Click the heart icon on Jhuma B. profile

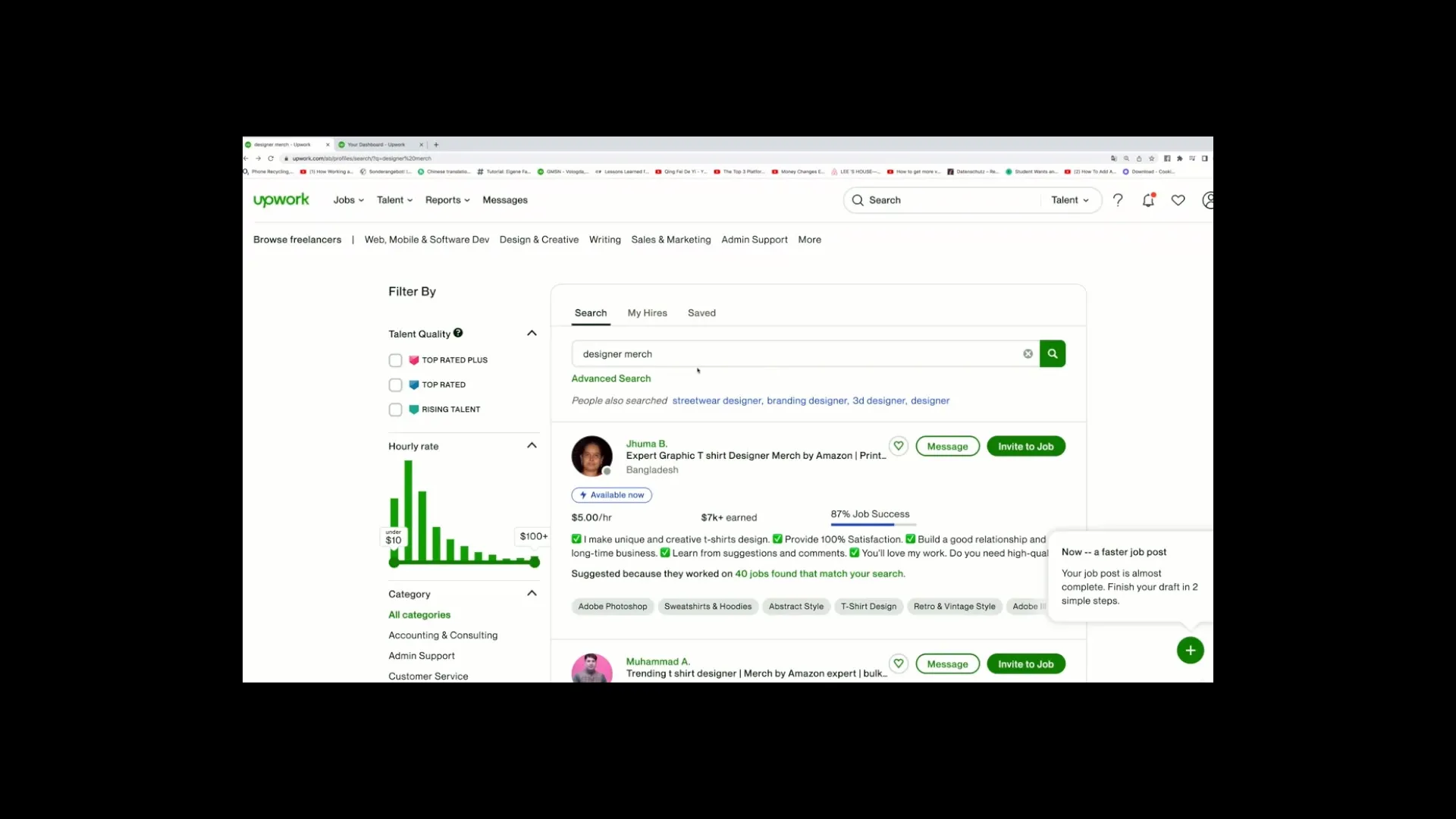tap(898, 446)
